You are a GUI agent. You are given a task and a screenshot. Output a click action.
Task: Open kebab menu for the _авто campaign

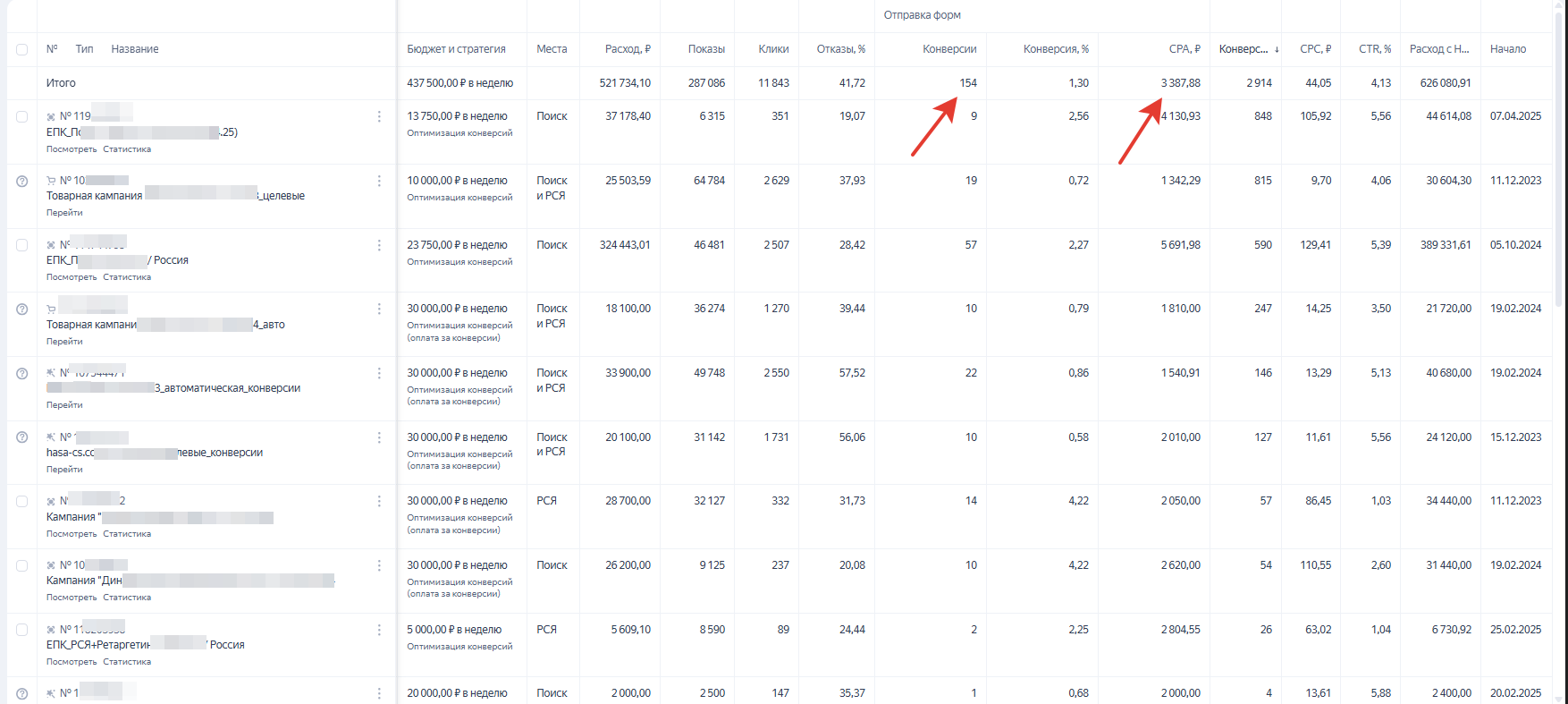click(379, 309)
